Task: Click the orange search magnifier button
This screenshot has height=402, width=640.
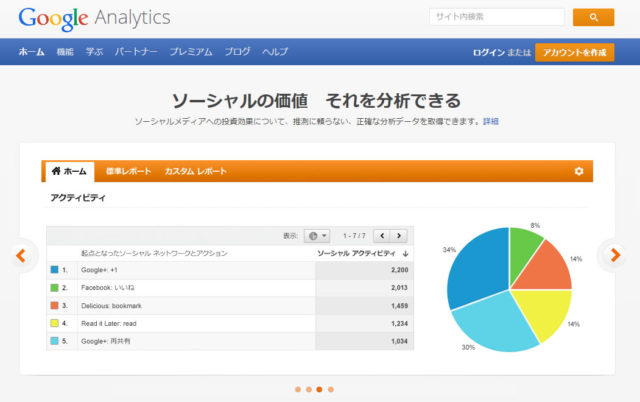Action: tap(593, 17)
